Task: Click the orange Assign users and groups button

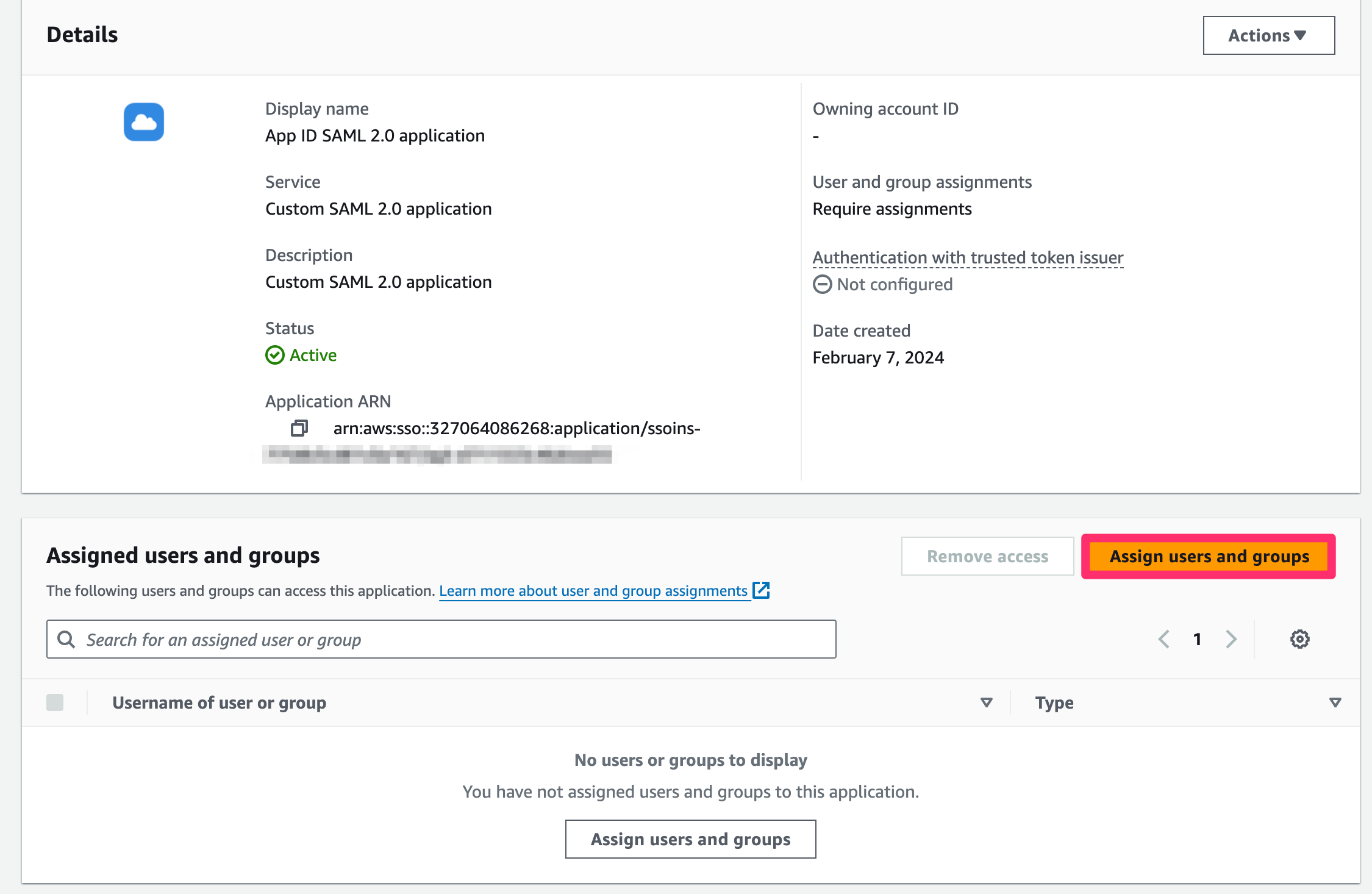Action: click(1209, 556)
